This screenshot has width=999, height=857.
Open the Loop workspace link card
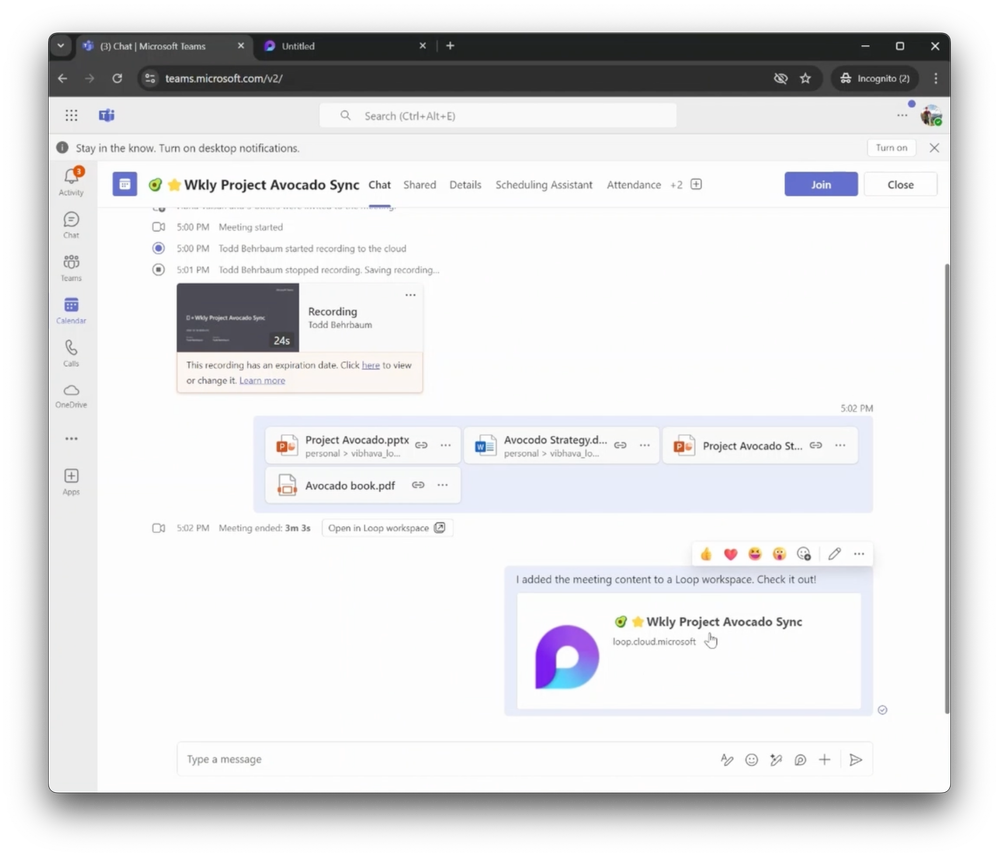click(689, 651)
